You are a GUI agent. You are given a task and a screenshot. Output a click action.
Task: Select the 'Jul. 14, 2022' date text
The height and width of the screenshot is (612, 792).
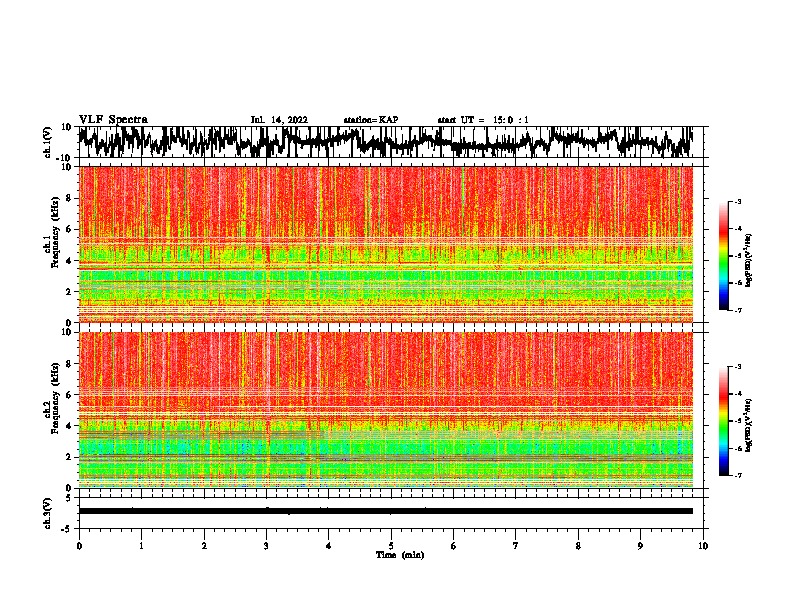[279, 120]
